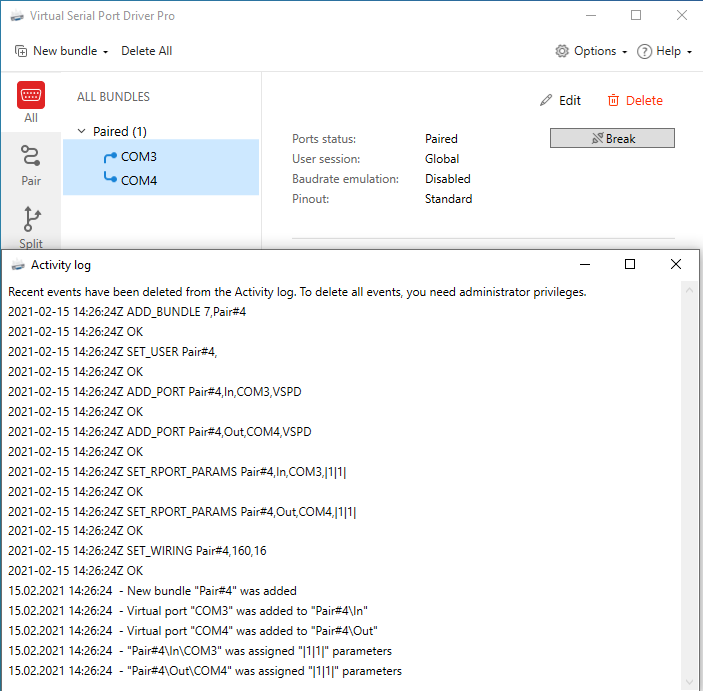703x691 pixels.
Task: Close the Activity log window
Action: pos(676,264)
